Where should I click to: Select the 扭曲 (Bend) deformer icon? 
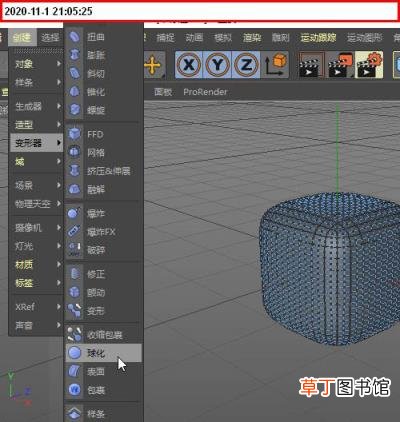74,36
